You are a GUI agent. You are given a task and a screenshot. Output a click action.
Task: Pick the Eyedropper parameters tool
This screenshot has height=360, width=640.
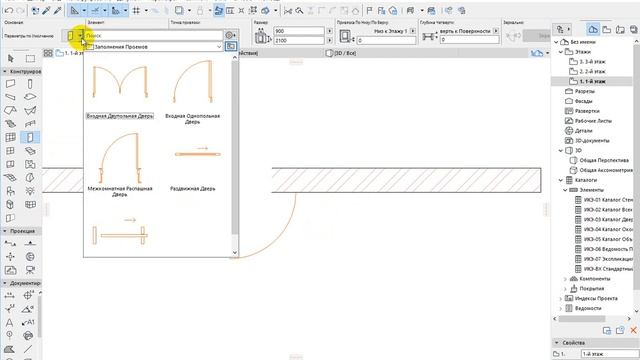(x=46, y=11)
